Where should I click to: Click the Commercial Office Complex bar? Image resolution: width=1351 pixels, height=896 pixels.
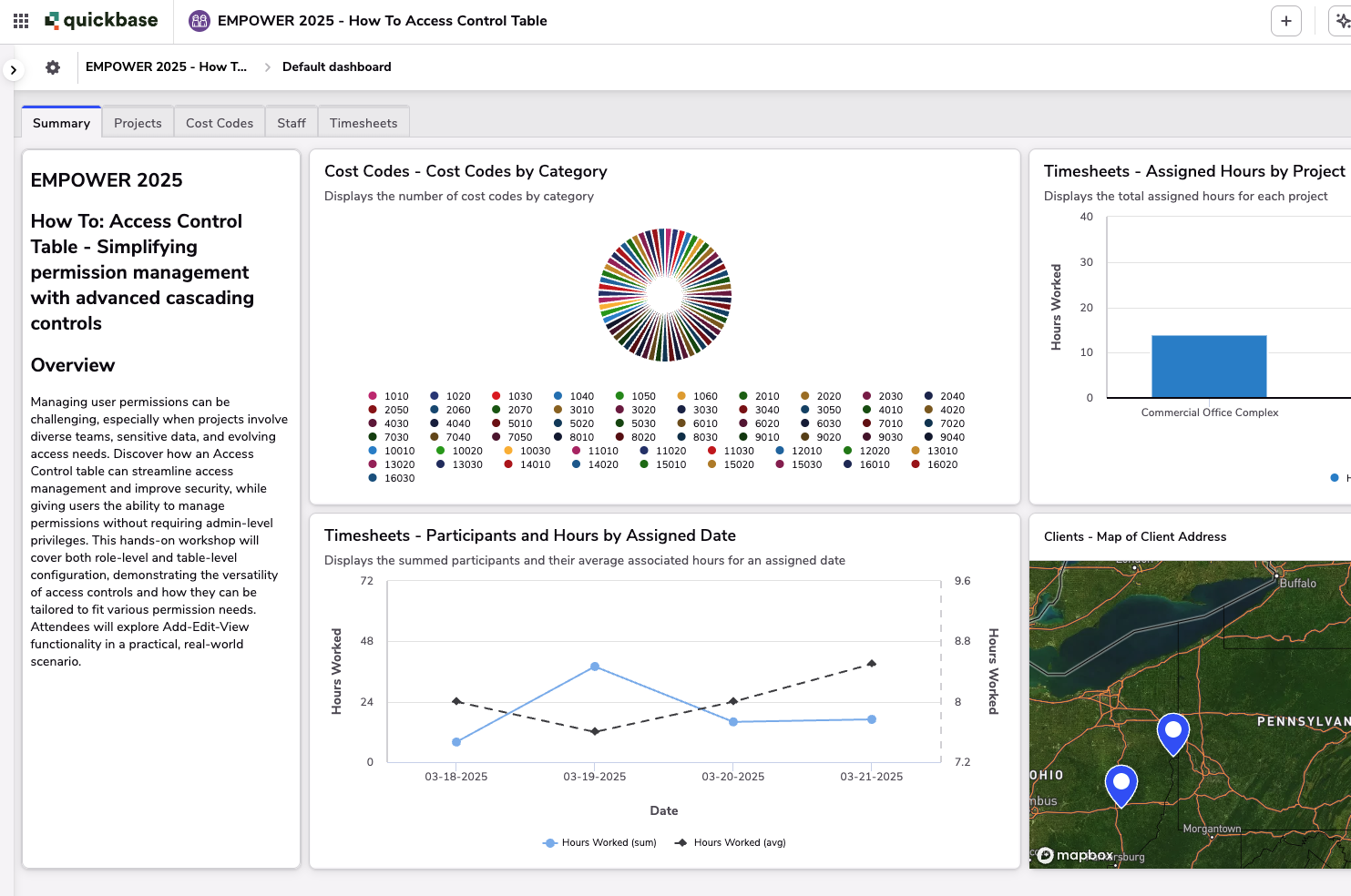tap(1209, 366)
